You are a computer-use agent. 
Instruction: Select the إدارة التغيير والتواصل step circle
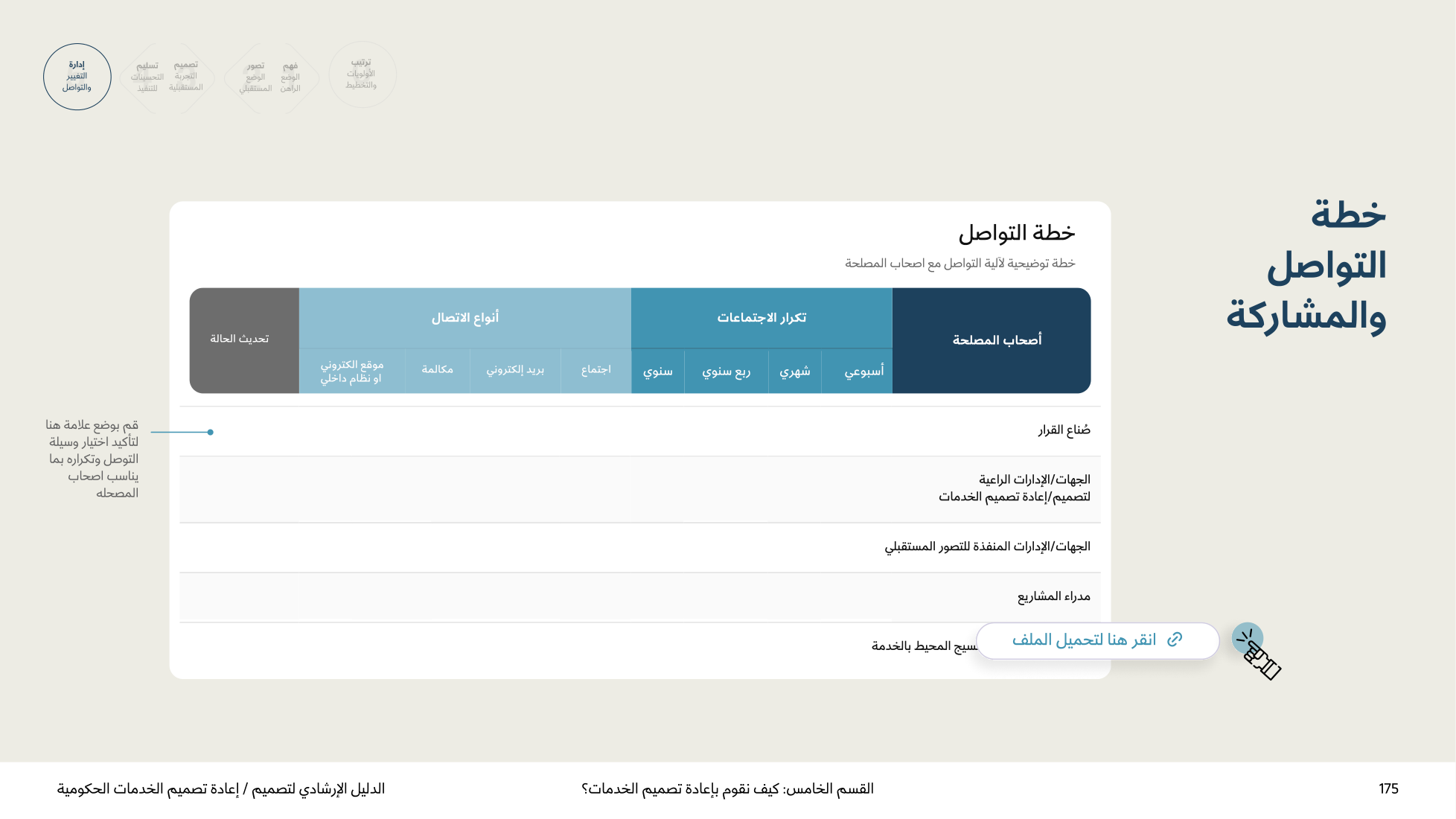[77, 77]
